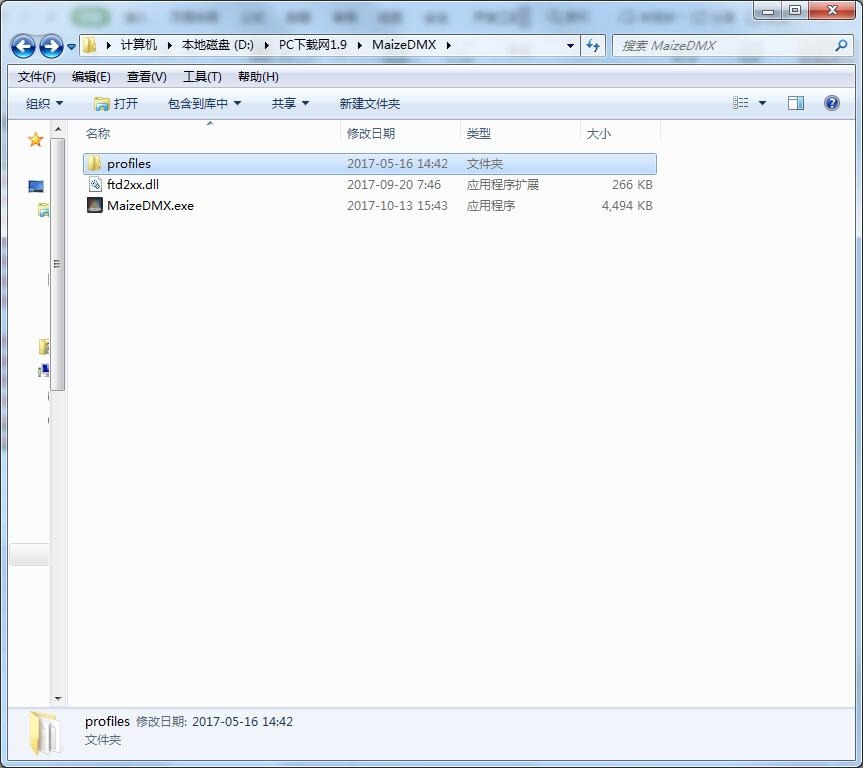The image size is (863, 768).
Task: Select the ftd2xx.dll file name
Action: 133,184
